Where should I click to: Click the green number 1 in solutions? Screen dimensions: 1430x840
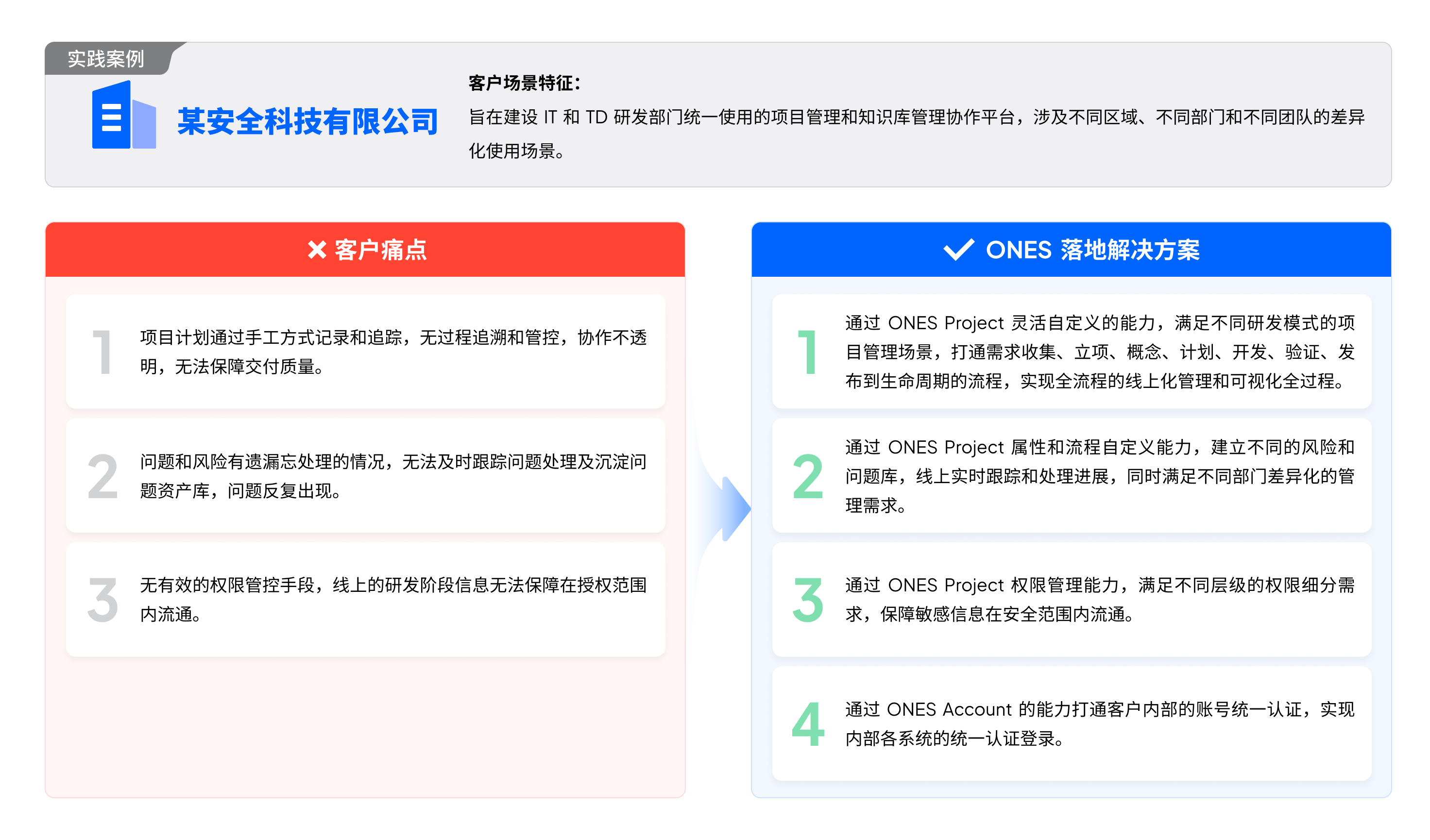tap(807, 352)
